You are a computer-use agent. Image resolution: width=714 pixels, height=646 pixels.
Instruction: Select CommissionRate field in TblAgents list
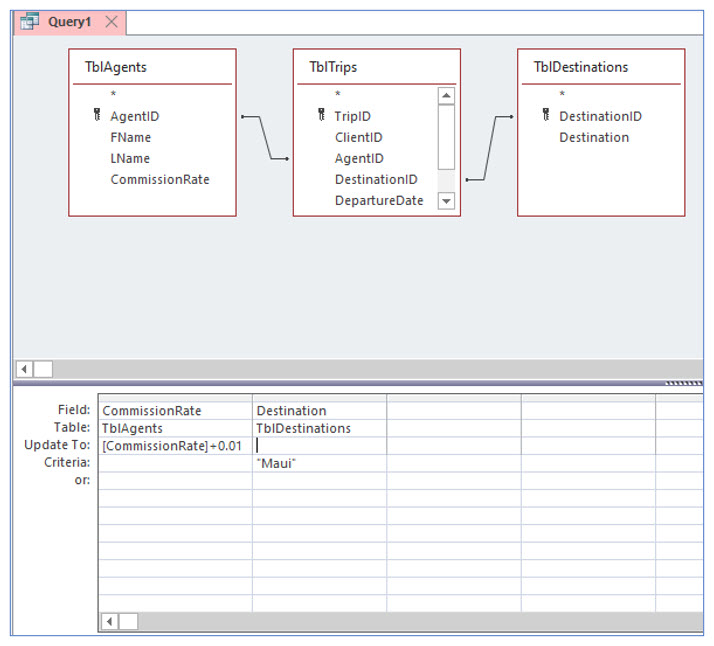tap(160, 179)
